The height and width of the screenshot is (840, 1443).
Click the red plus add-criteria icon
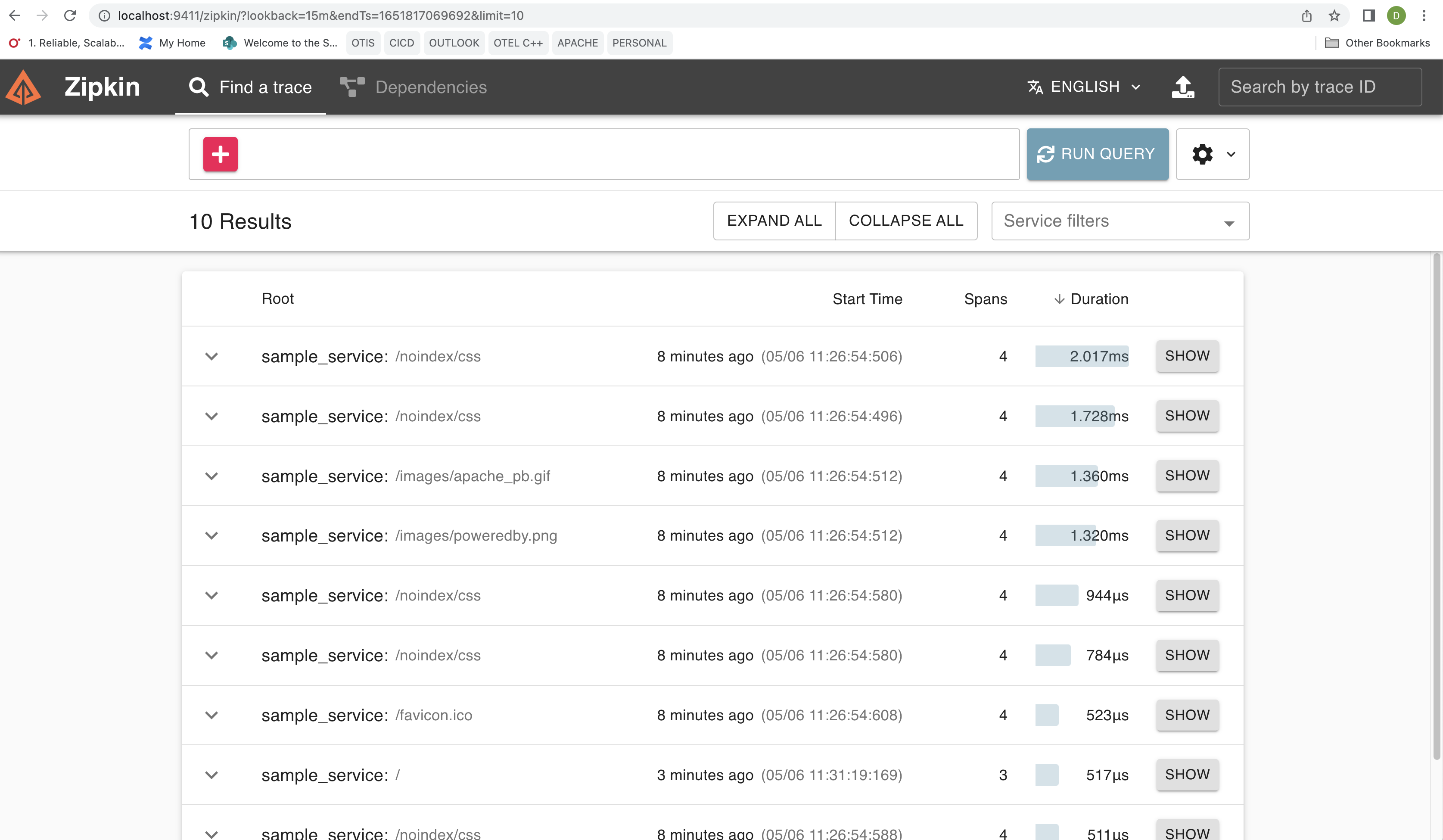click(x=221, y=154)
